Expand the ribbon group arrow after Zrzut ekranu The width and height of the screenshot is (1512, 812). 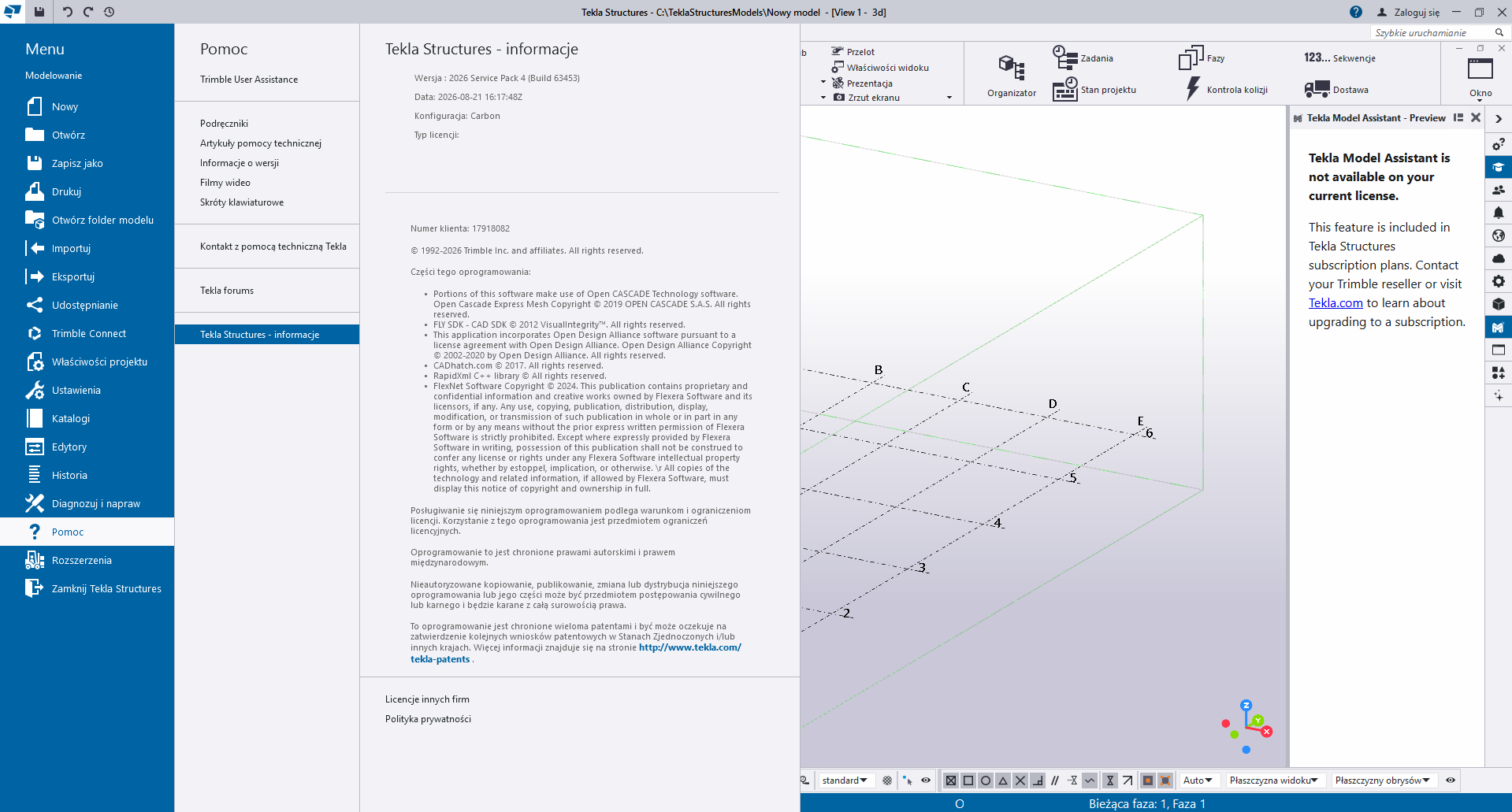point(949,98)
